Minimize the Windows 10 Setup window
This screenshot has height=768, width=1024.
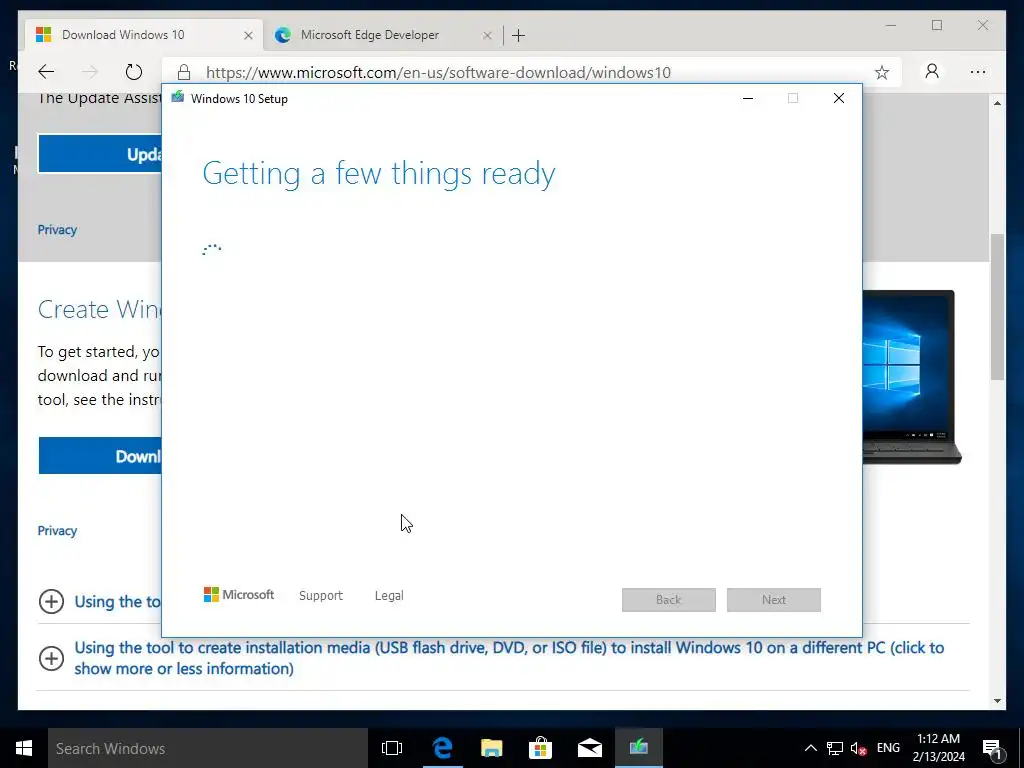pyautogui.click(x=748, y=98)
